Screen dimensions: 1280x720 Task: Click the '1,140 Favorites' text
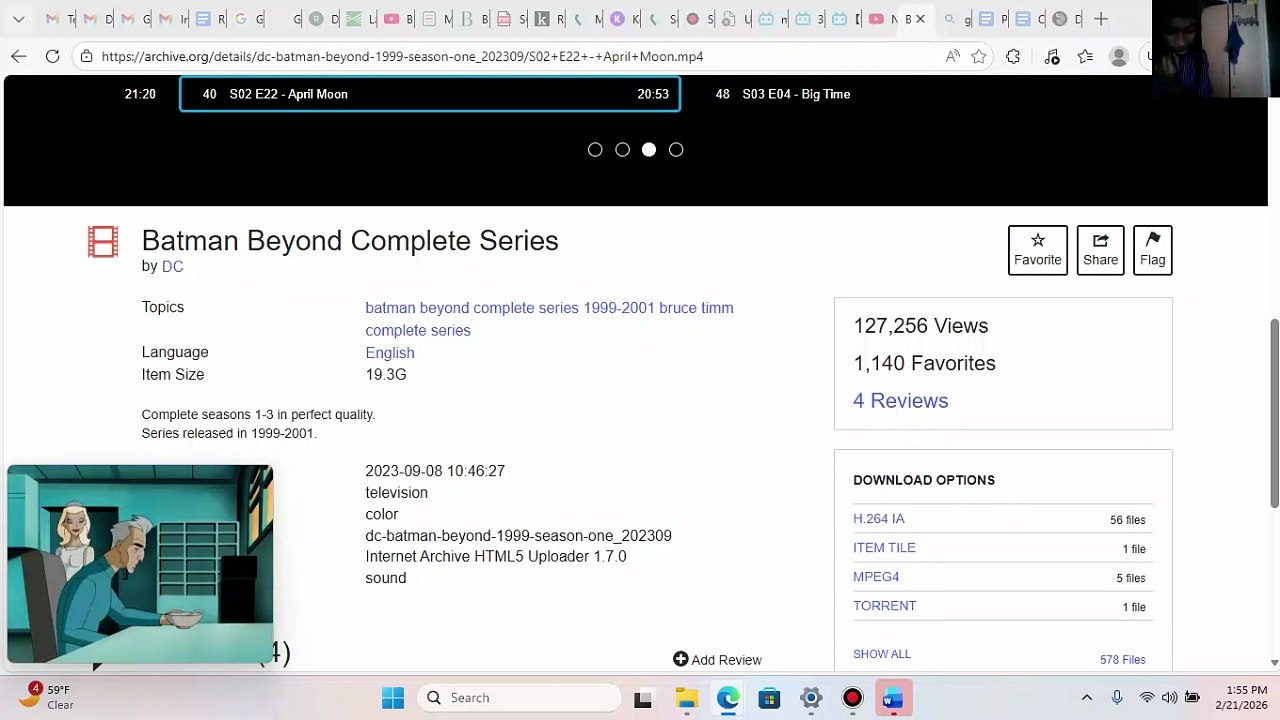click(x=924, y=363)
